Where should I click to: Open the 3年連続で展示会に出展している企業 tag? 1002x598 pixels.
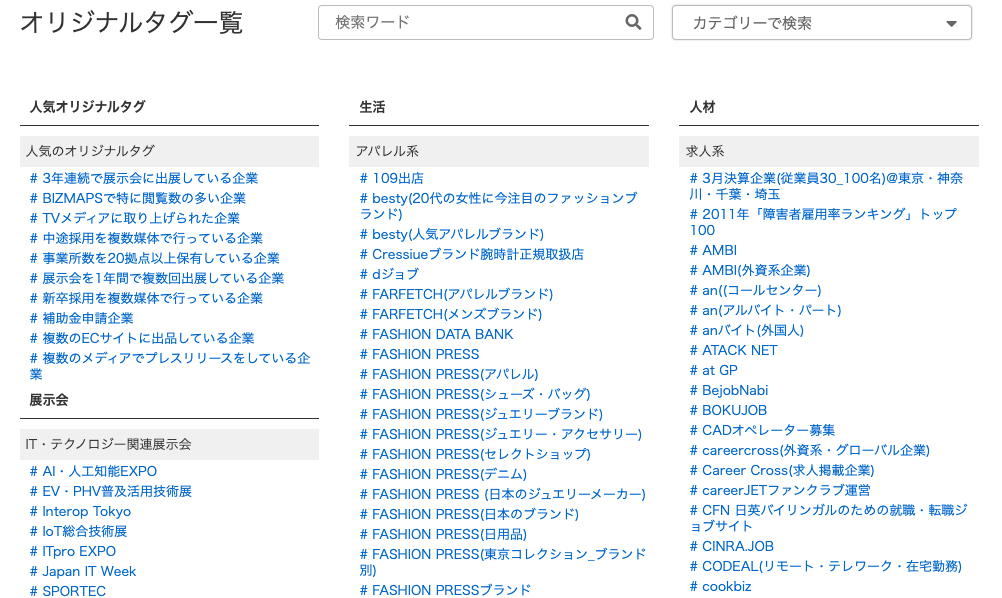pos(150,178)
